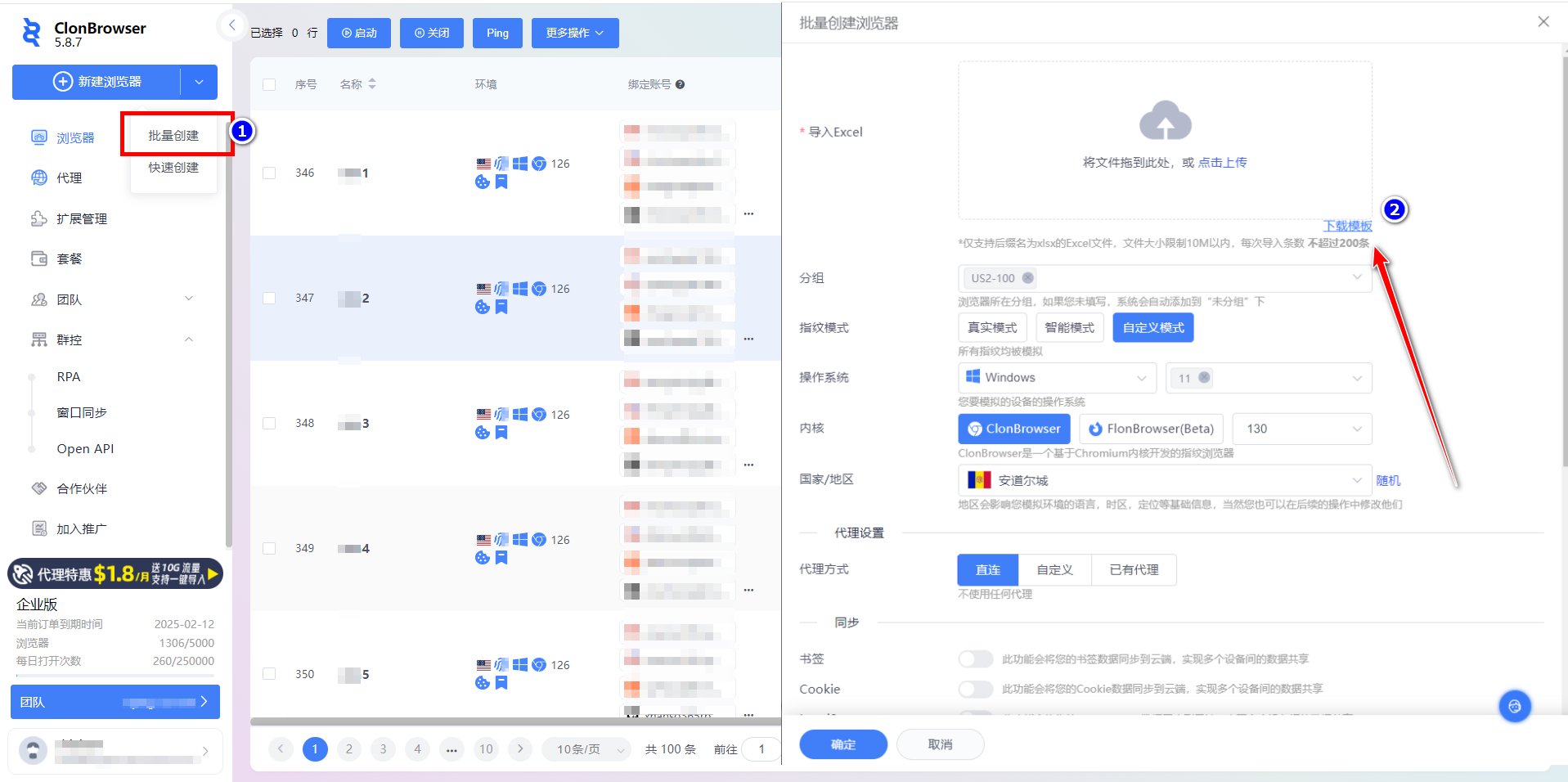Image resolution: width=1568 pixels, height=782 pixels.
Task: Select 批量创建 from the menu
Action: [x=173, y=136]
